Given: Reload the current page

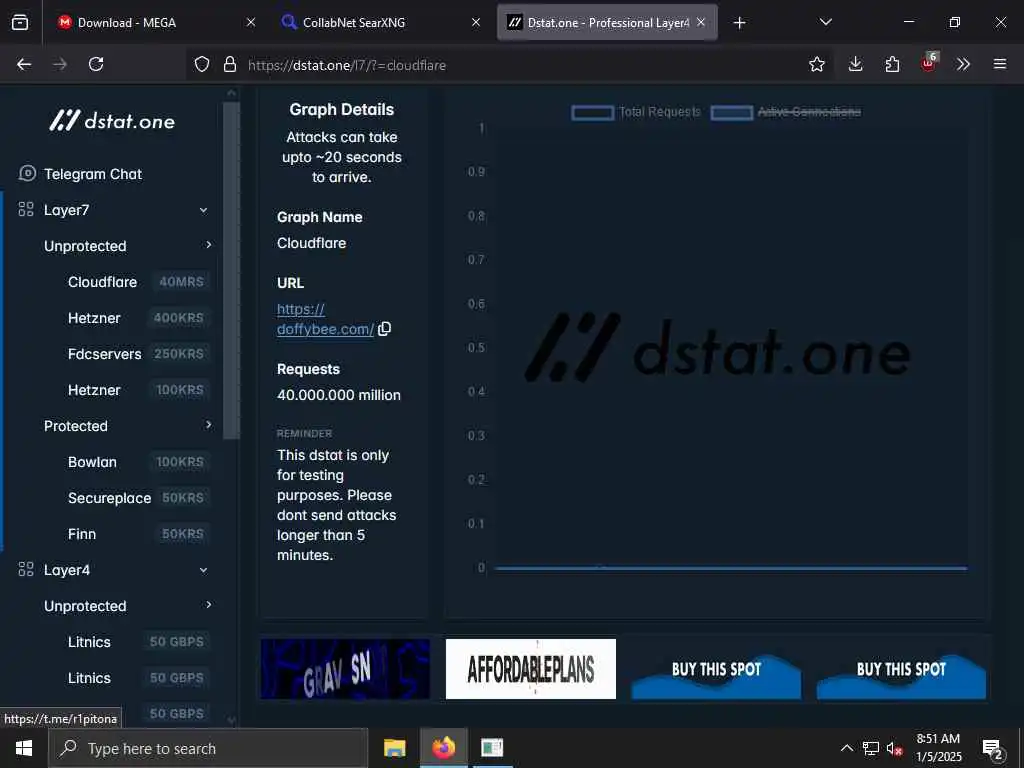Looking at the screenshot, I should [96, 64].
